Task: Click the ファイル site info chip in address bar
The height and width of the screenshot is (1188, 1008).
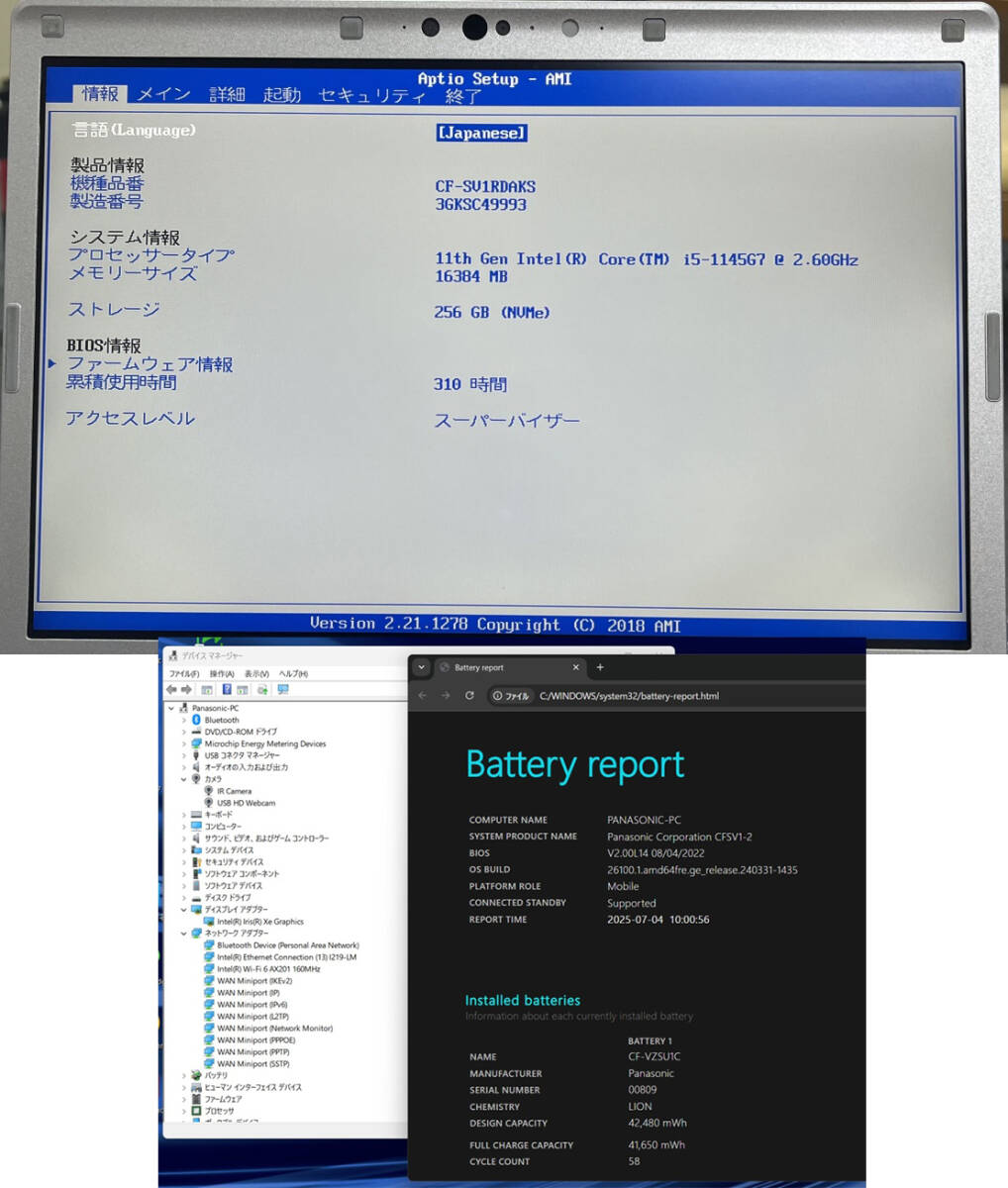Action: (x=511, y=696)
